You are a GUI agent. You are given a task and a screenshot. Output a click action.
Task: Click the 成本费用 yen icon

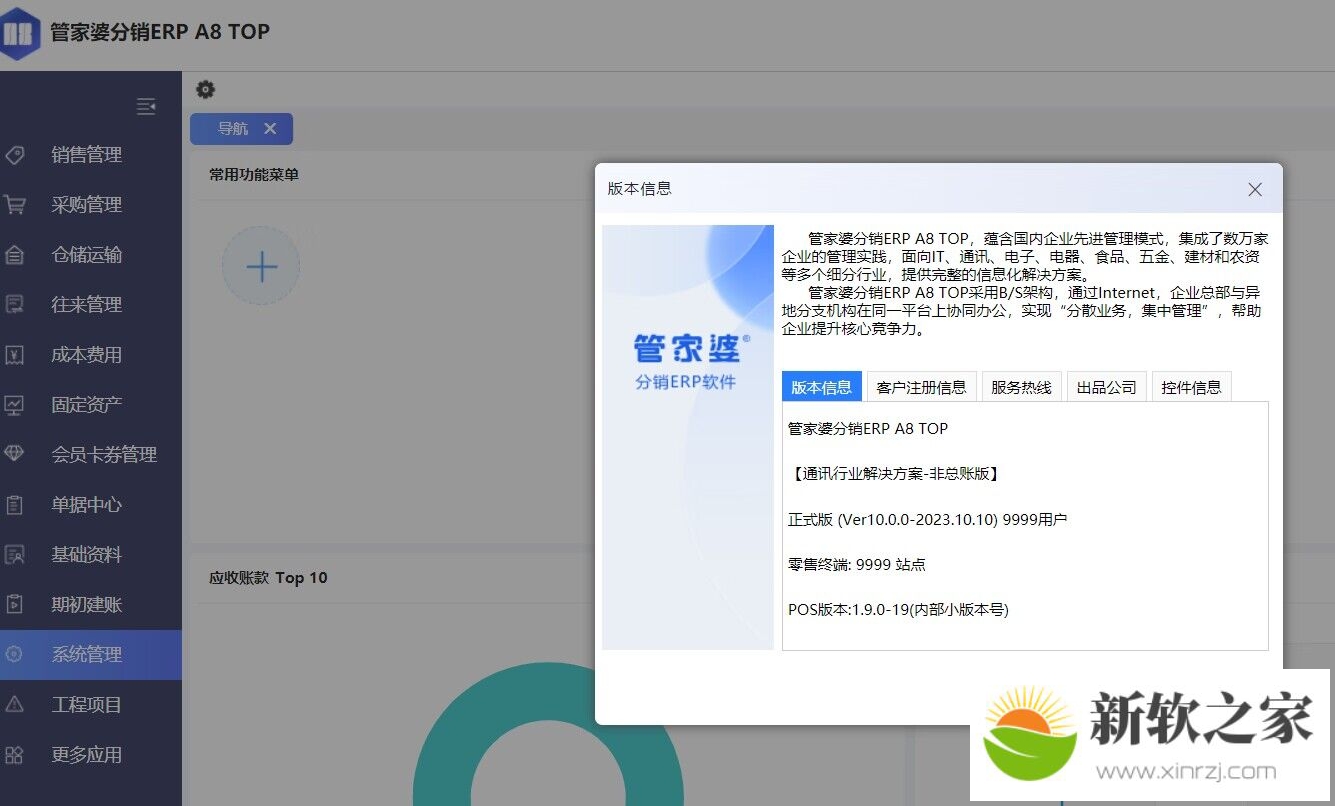click(x=14, y=355)
